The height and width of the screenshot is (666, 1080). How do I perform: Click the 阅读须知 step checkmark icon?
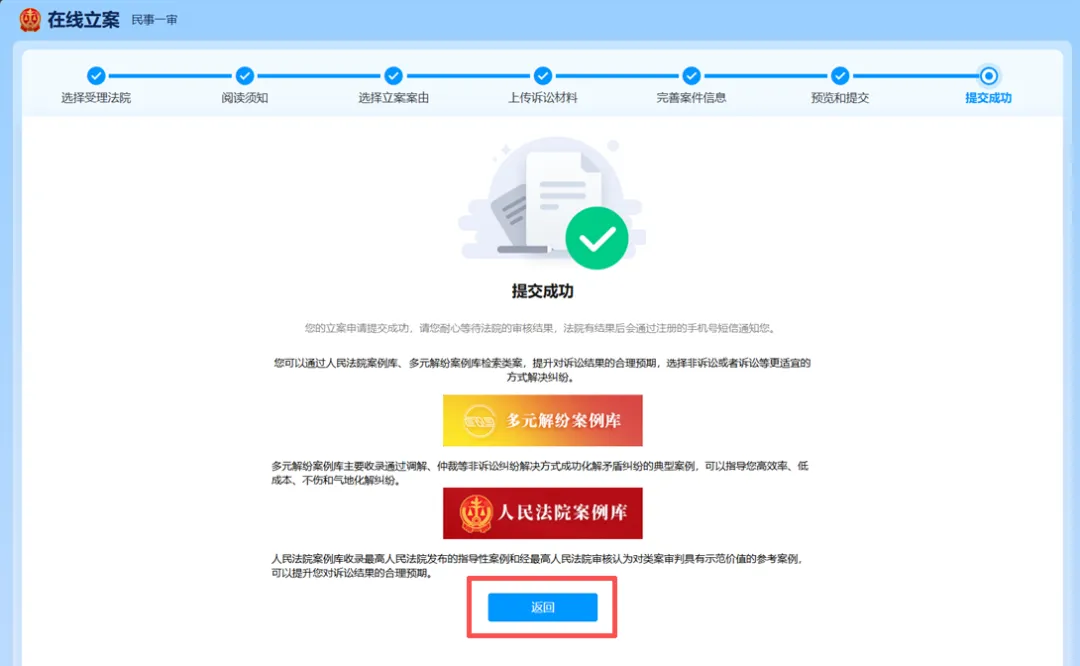click(245, 76)
